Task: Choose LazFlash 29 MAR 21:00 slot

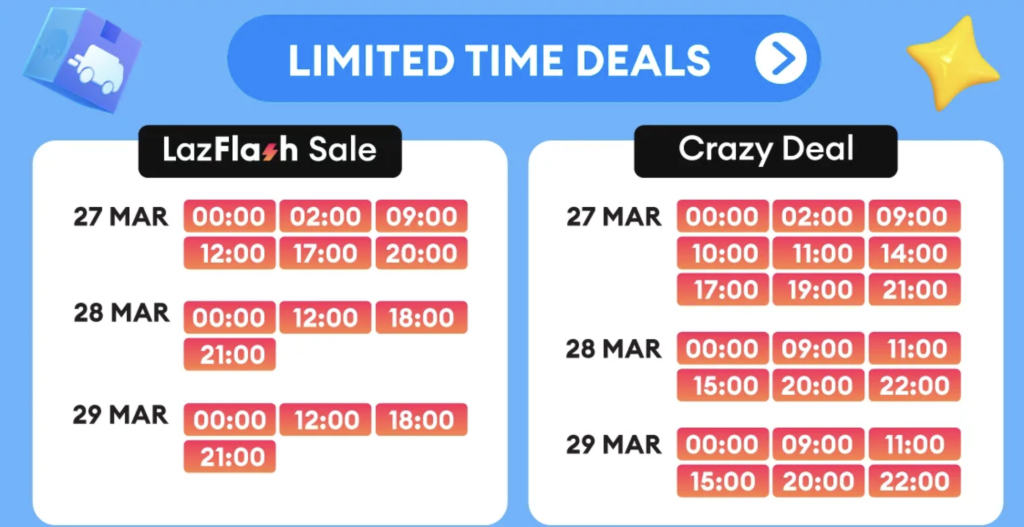Action: 230,456
